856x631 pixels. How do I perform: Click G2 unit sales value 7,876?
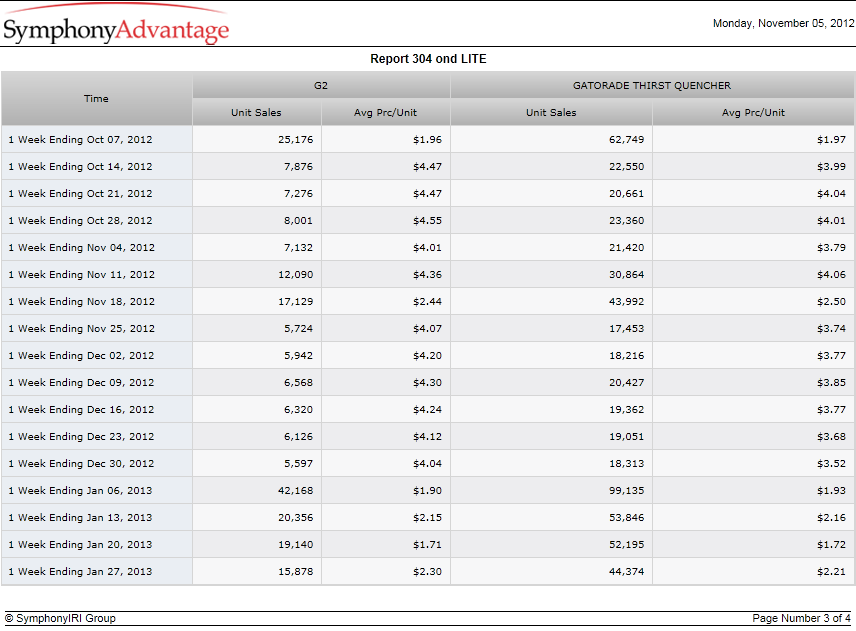click(x=298, y=166)
